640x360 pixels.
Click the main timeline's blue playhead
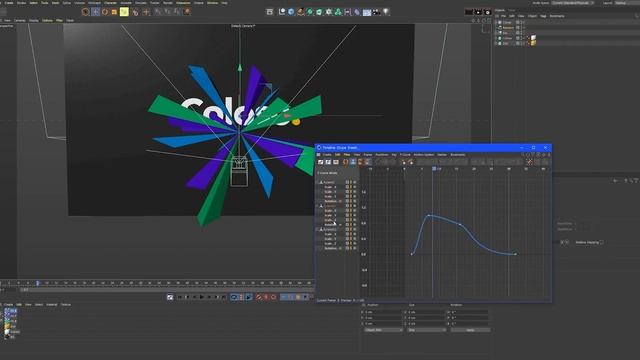(38, 283)
